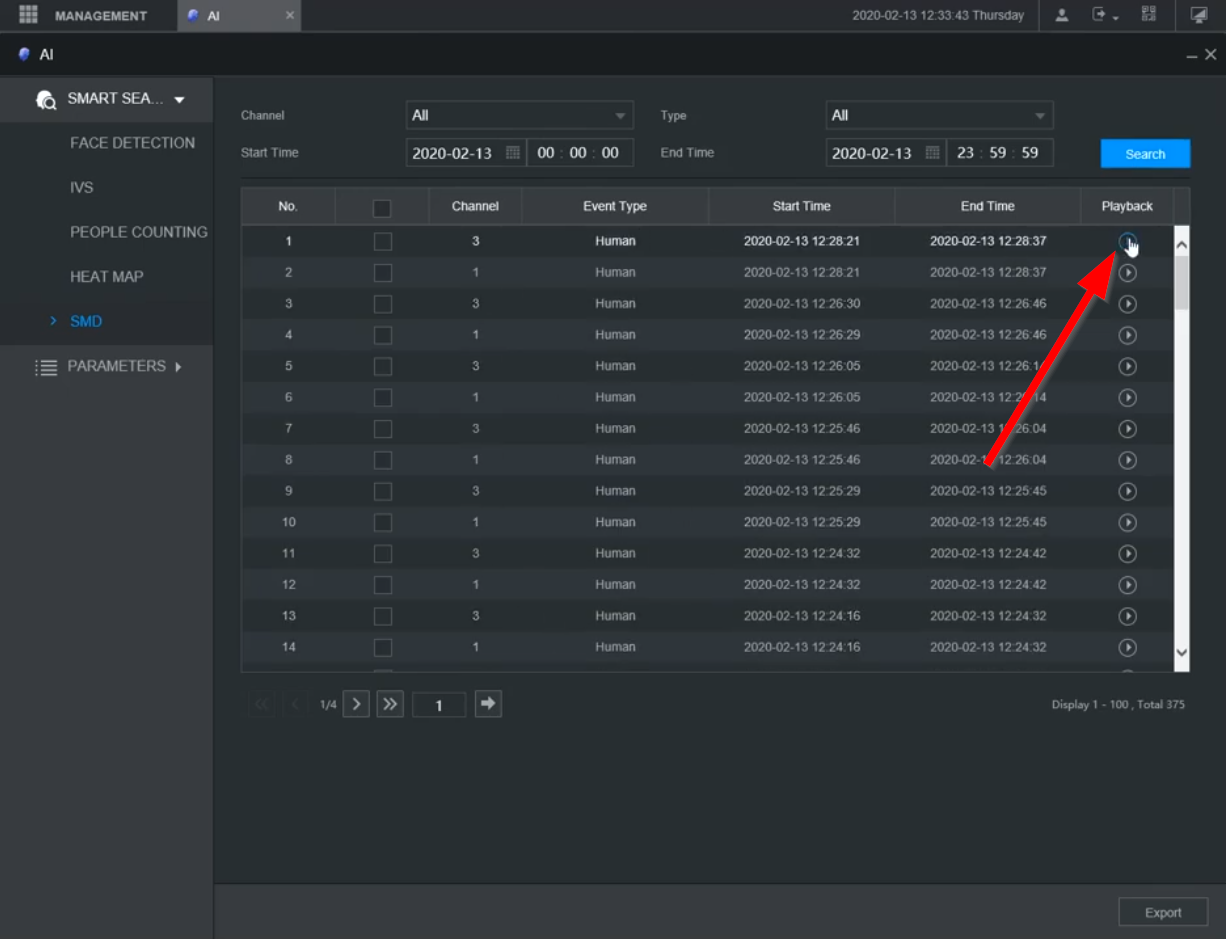Click the Export button
Viewport: 1226px width, 939px height.
click(x=1163, y=913)
